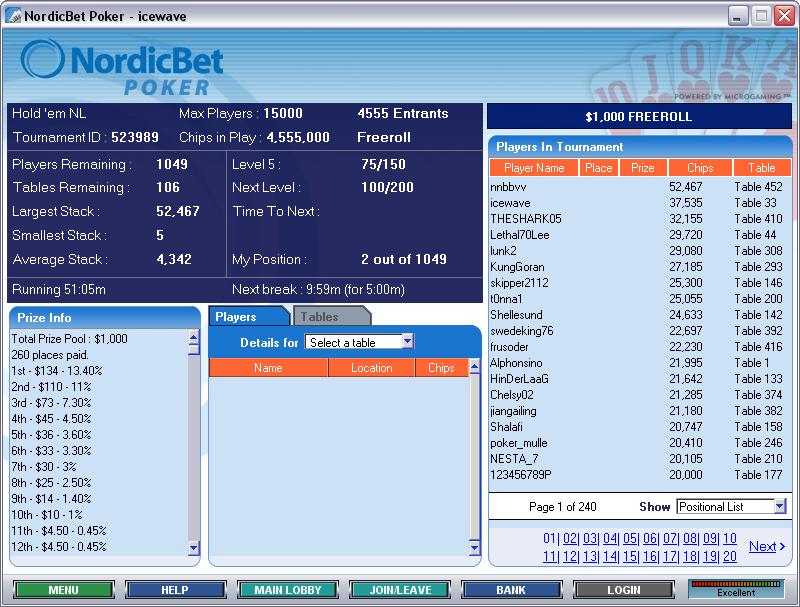Image resolution: width=800 pixels, height=607 pixels.
Task: Go to player list page 20
Action: pyautogui.click(x=730, y=556)
